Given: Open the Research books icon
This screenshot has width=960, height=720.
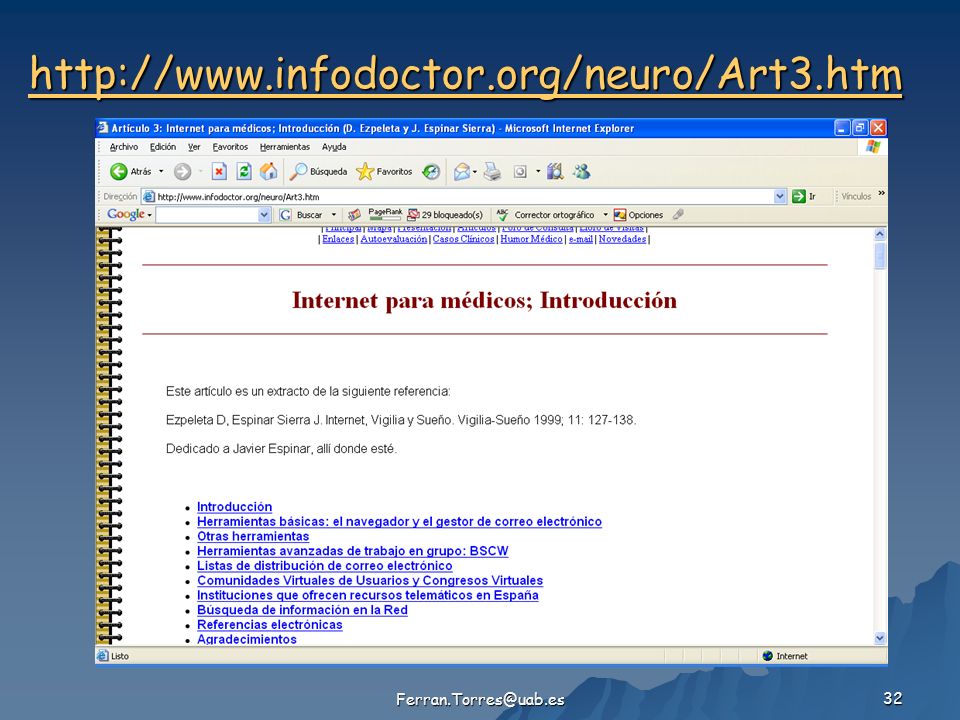Looking at the screenshot, I should (x=555, y=172).
